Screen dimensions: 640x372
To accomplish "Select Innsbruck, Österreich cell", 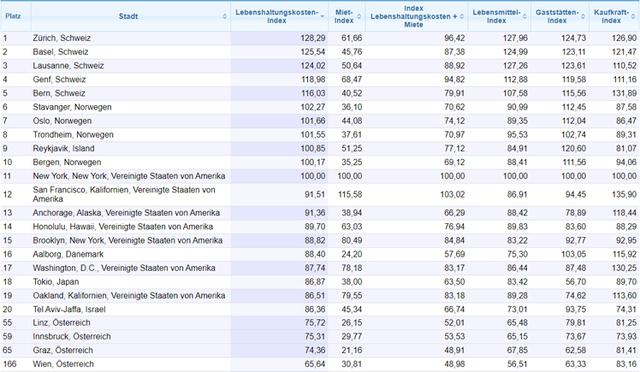I will (x=131, y=337).
